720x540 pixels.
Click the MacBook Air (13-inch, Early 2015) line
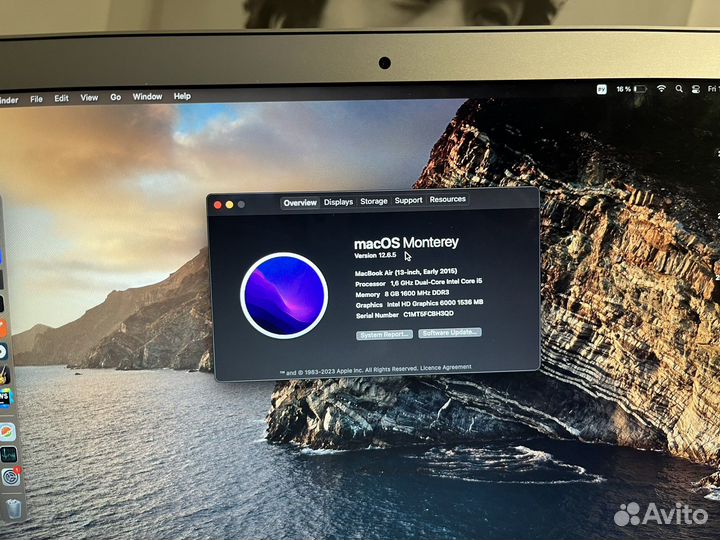coord(406,272)
